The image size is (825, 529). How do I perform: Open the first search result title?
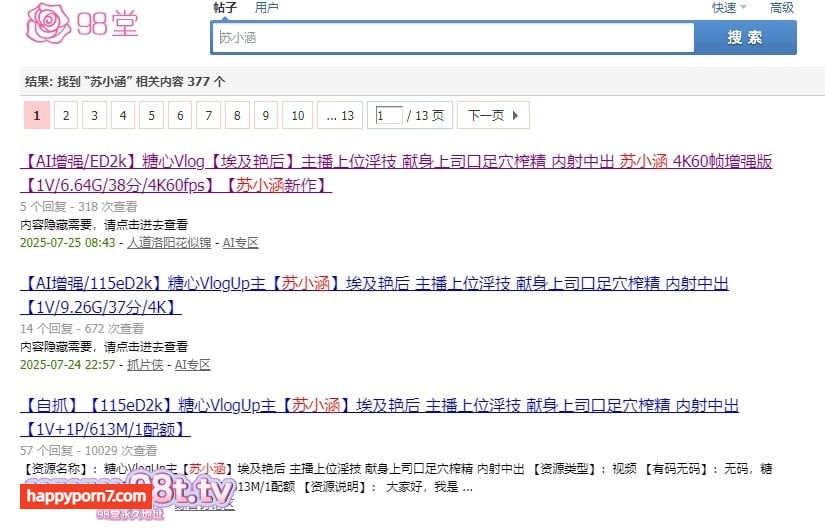tap(395, 162)
